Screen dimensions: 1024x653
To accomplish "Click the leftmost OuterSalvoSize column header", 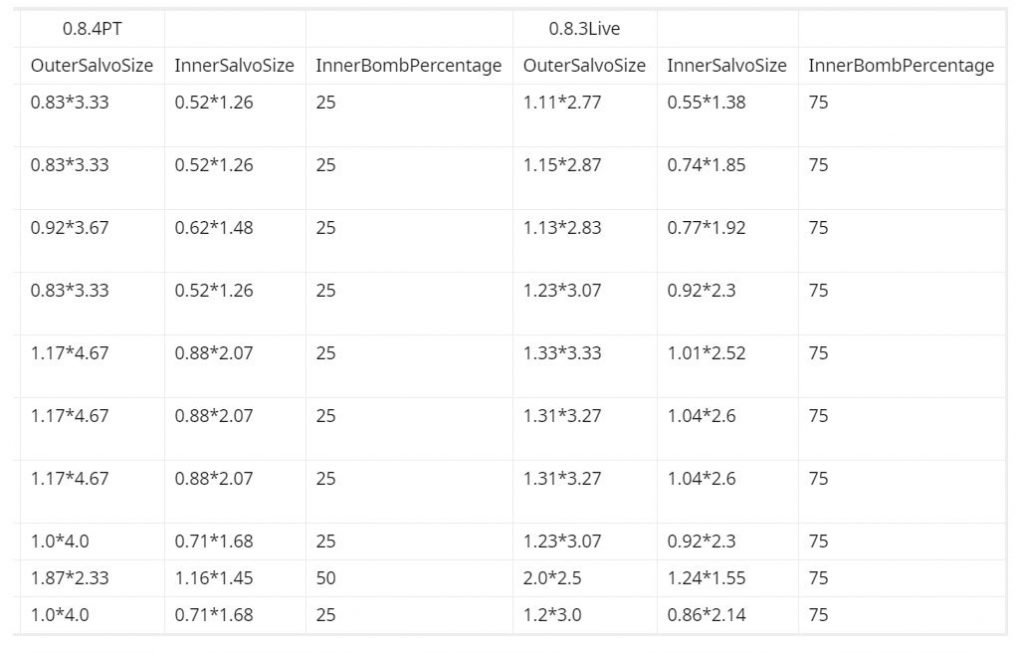I will [92, 66].
